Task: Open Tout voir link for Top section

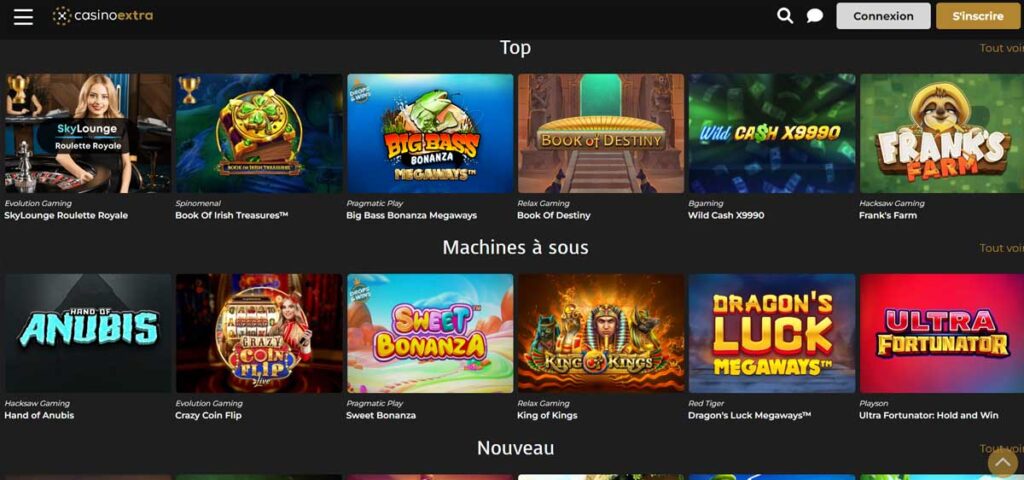Action: click(x=1001, y=48)
